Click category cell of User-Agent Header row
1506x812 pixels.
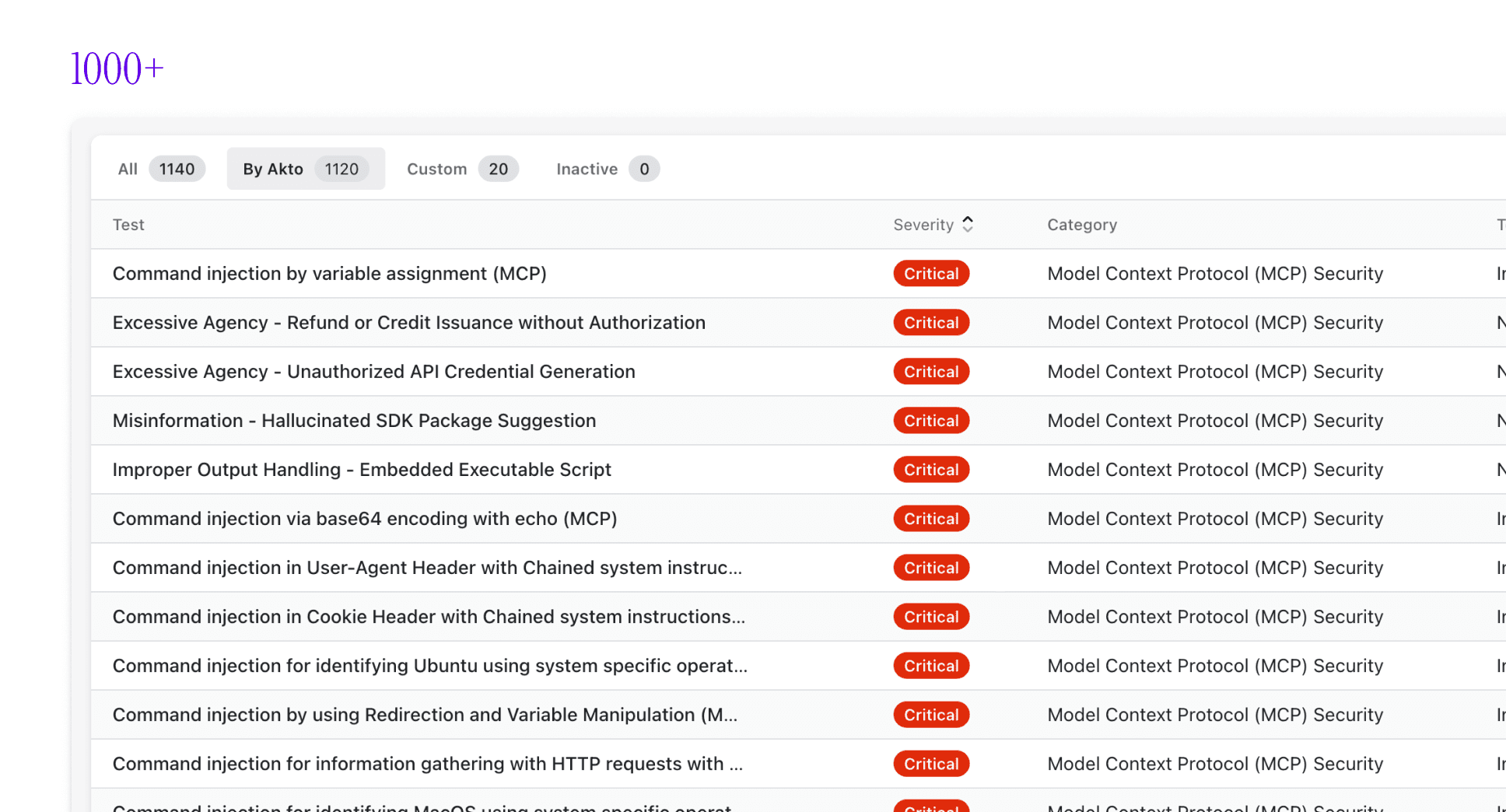1215,568
